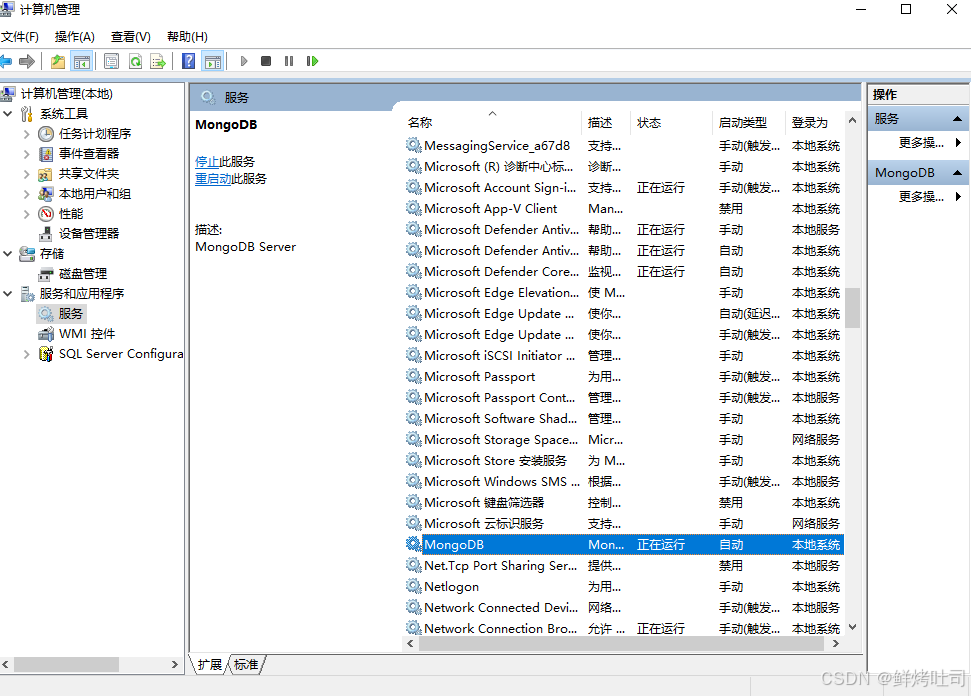
Task: Expand the 共享文件夹 node arrow
Action: [27, 174]
